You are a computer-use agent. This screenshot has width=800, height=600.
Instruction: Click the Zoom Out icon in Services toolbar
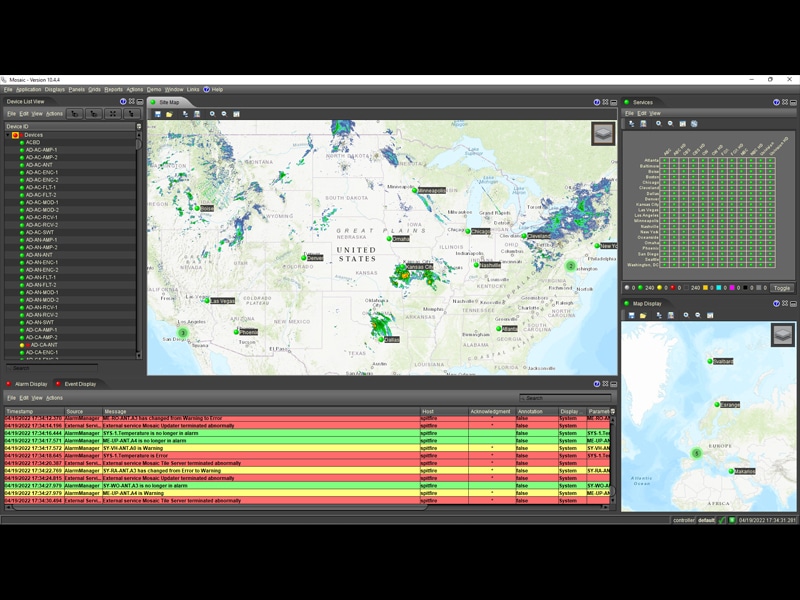click(670, 123)
